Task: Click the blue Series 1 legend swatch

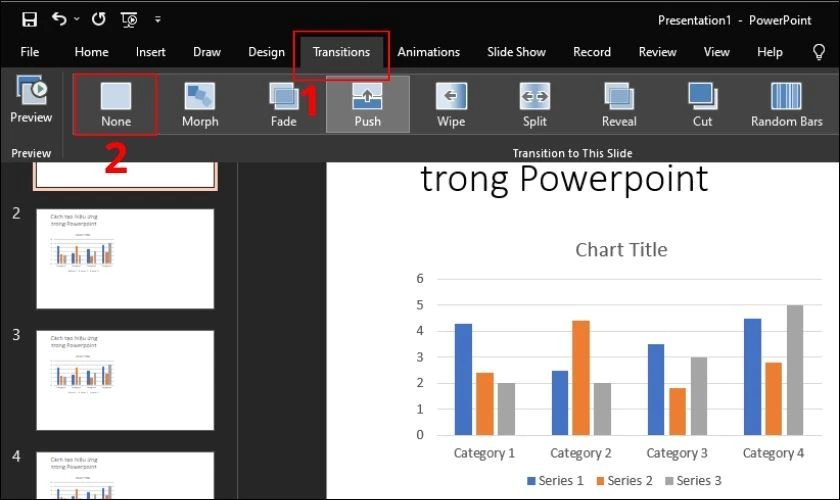Action: coord(531,481)
